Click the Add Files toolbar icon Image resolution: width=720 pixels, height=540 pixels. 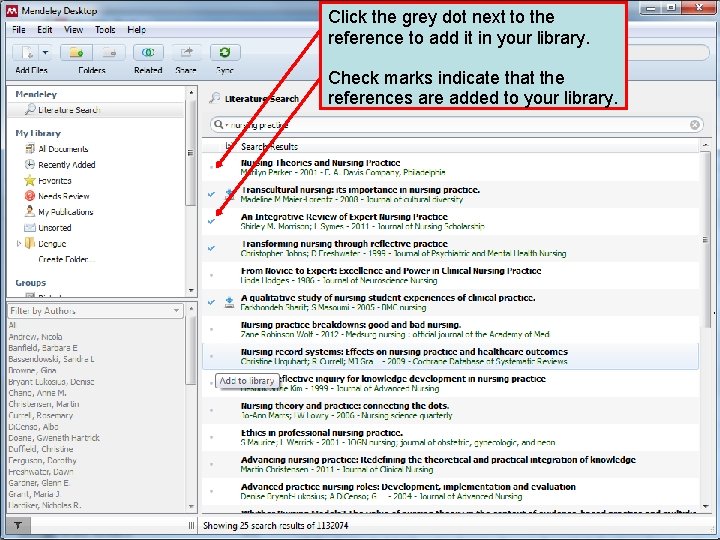(27, 53)
